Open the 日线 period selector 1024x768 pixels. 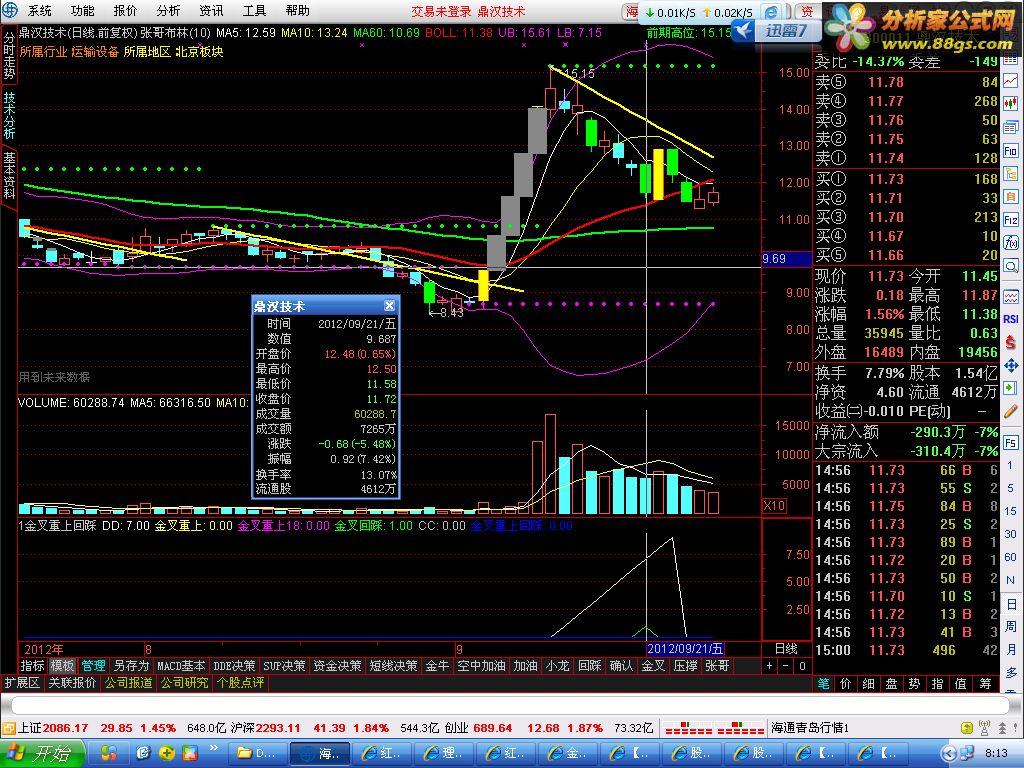tap(786, 648)
